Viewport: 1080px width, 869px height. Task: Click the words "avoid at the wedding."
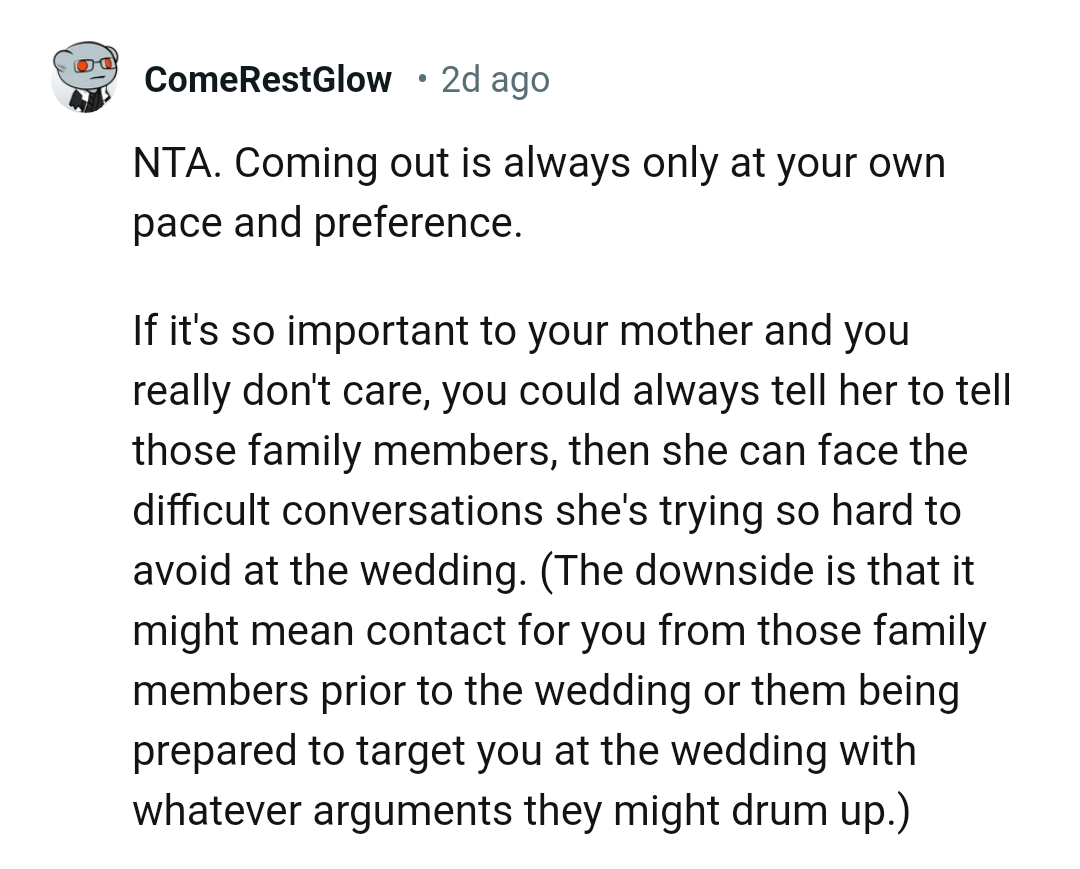pyautogui.click(x=330, y=571)
